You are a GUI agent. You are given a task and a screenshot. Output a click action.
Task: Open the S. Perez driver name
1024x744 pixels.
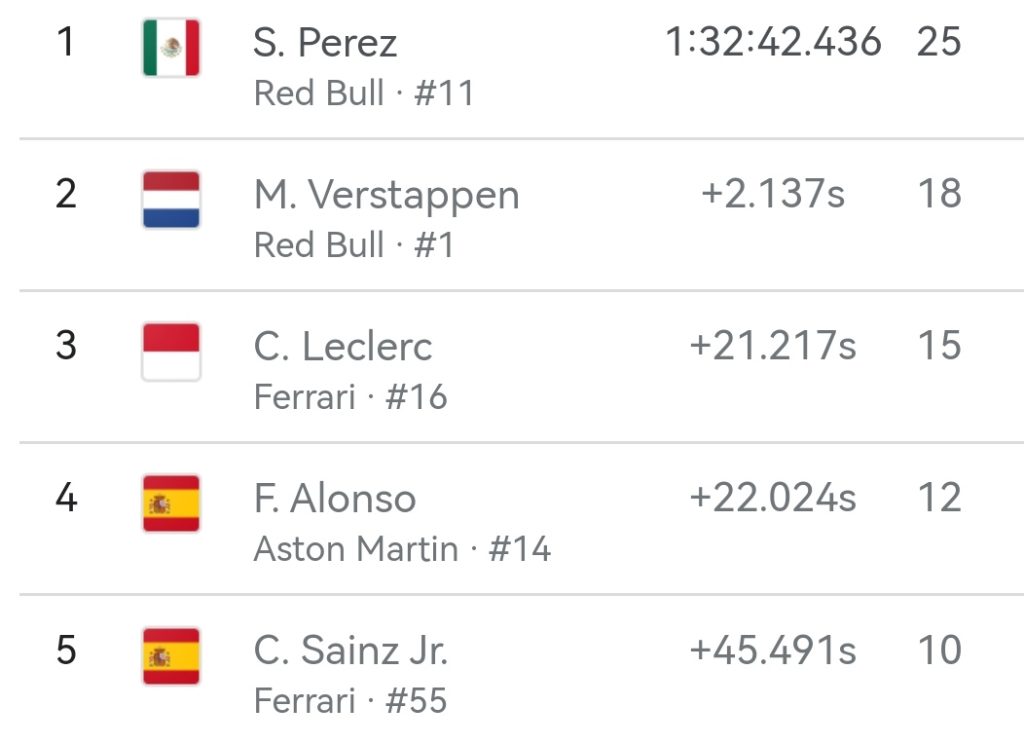point(325,43)
